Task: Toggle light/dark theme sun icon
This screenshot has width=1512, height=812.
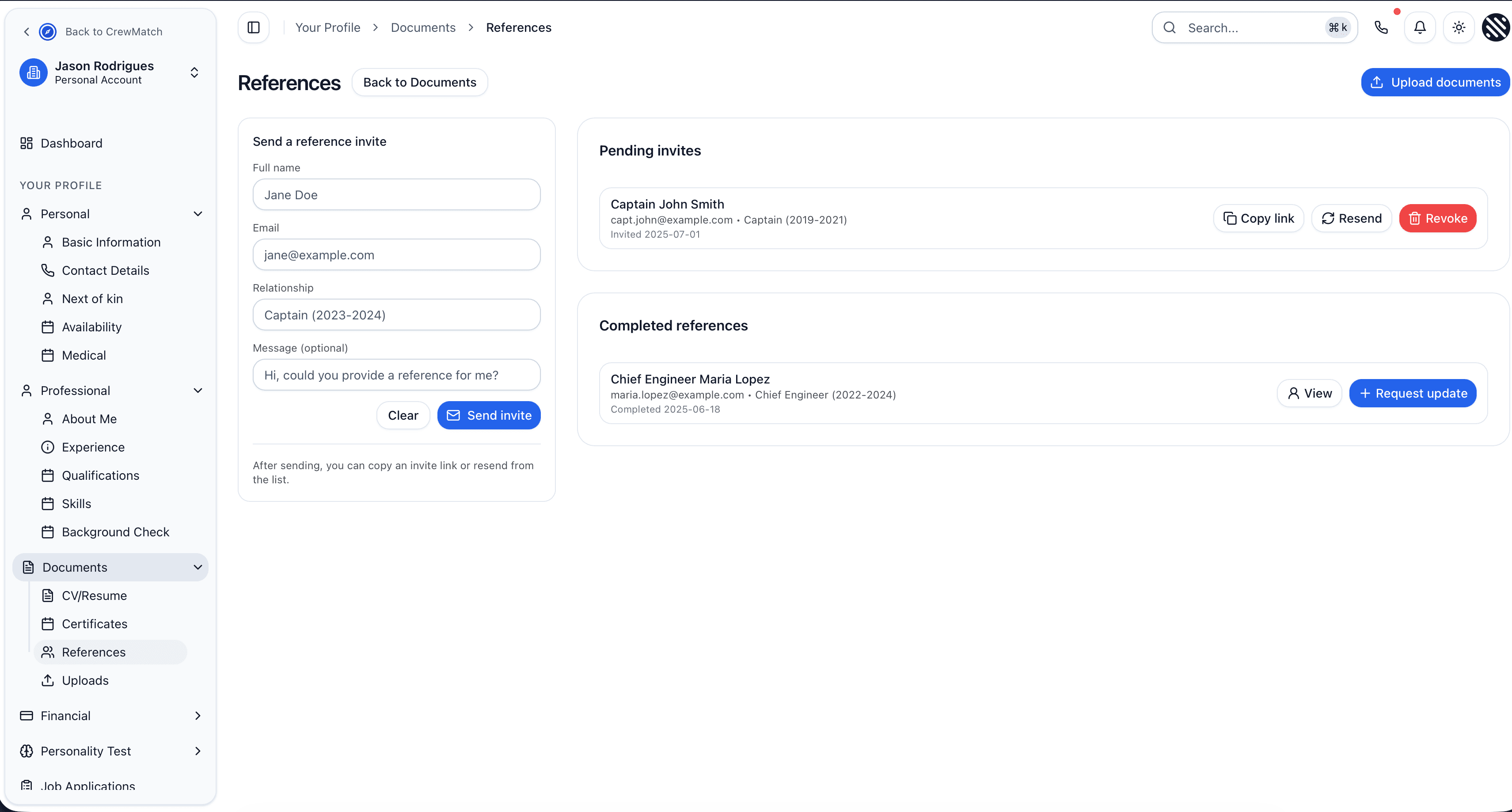Action: 1459,27
